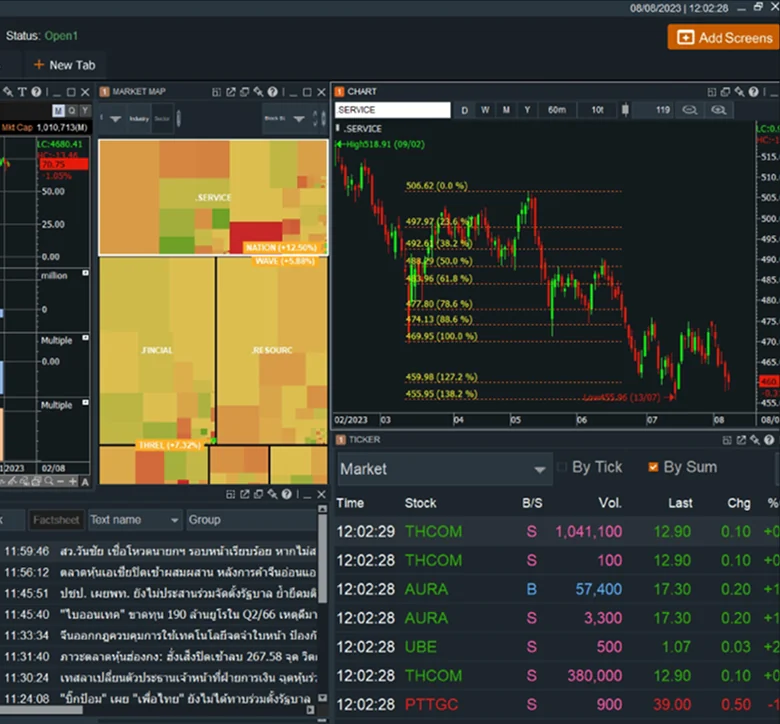780x724 pixels.
Task: Pin the Chart panel
Action: click(x=740, y=92)
